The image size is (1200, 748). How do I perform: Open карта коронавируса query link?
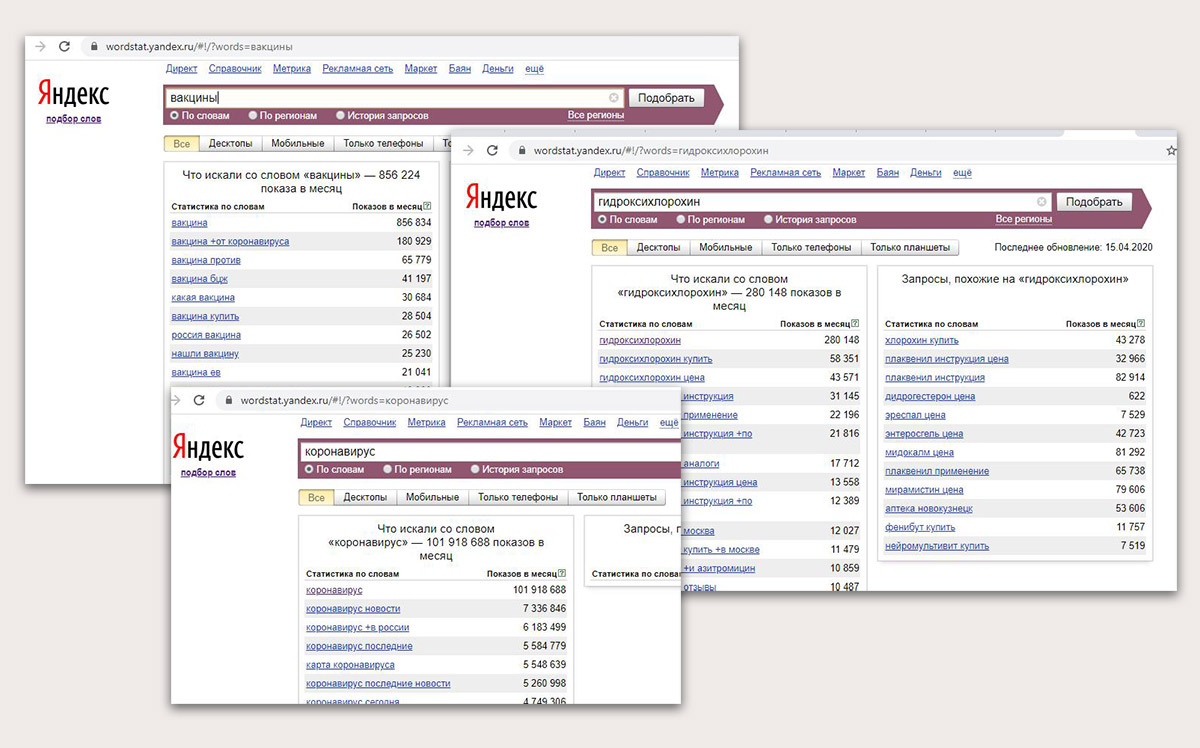[x=350, y=665]
